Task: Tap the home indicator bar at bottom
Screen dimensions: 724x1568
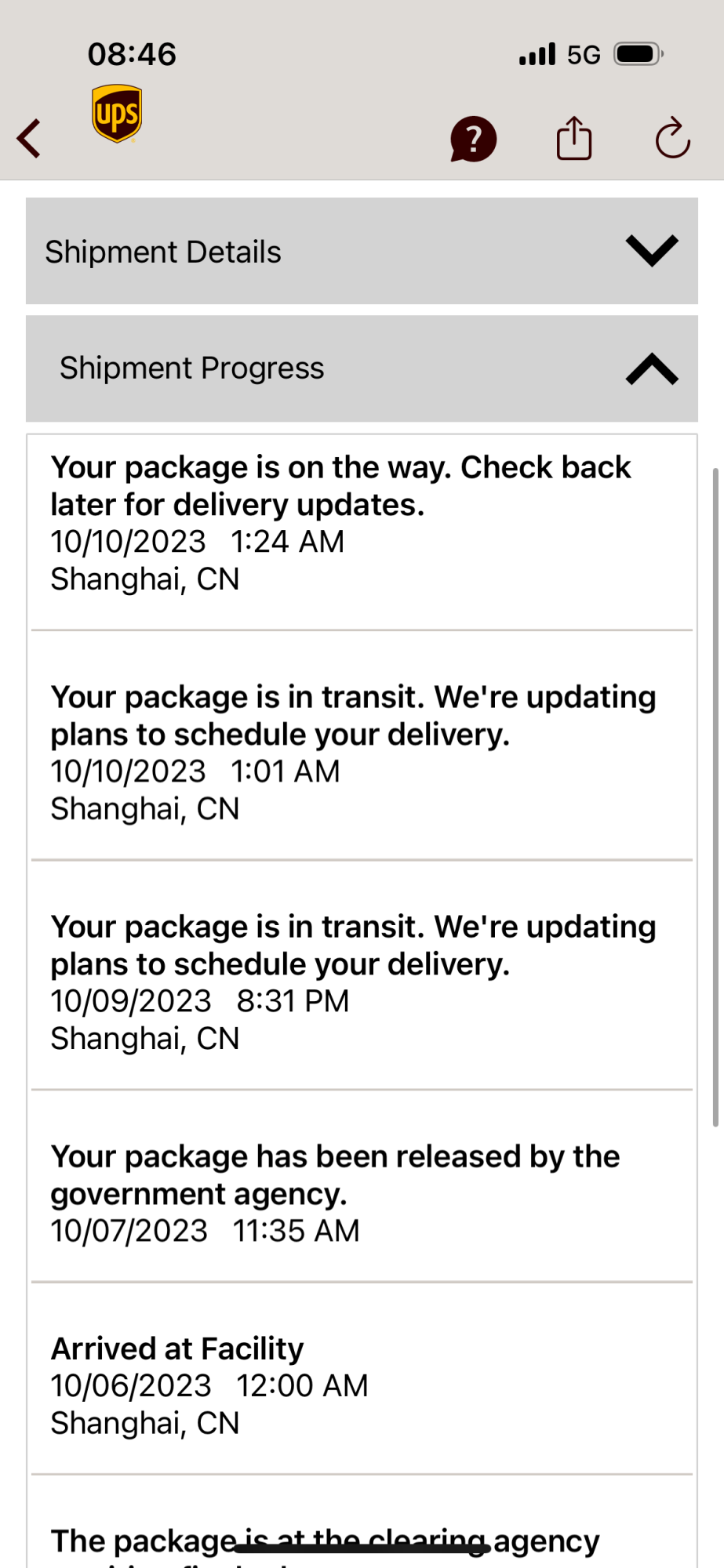Action: 362,1548
